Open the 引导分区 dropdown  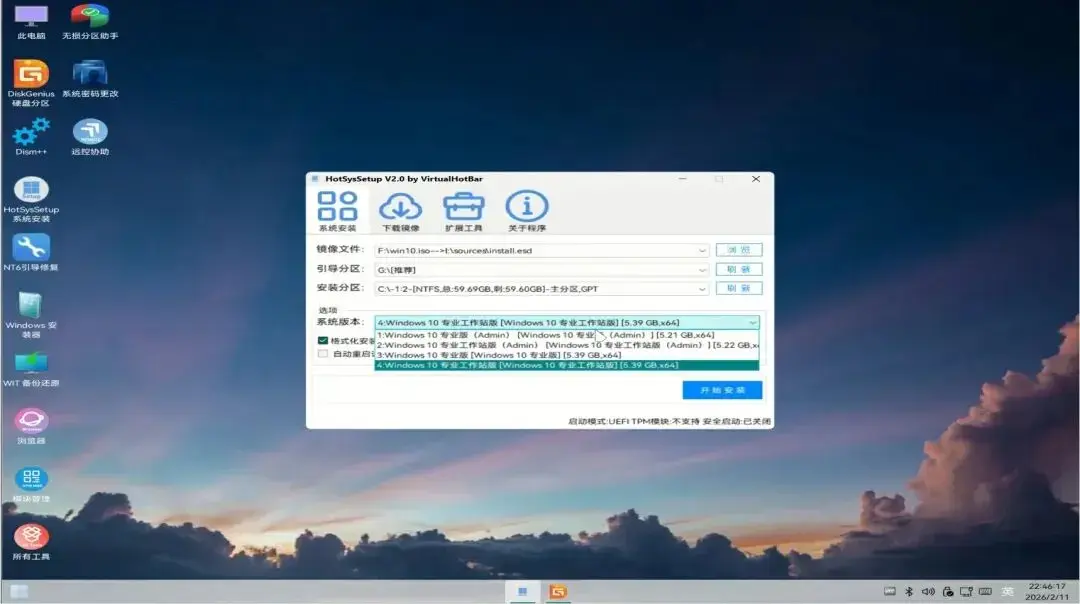point(703,270)
